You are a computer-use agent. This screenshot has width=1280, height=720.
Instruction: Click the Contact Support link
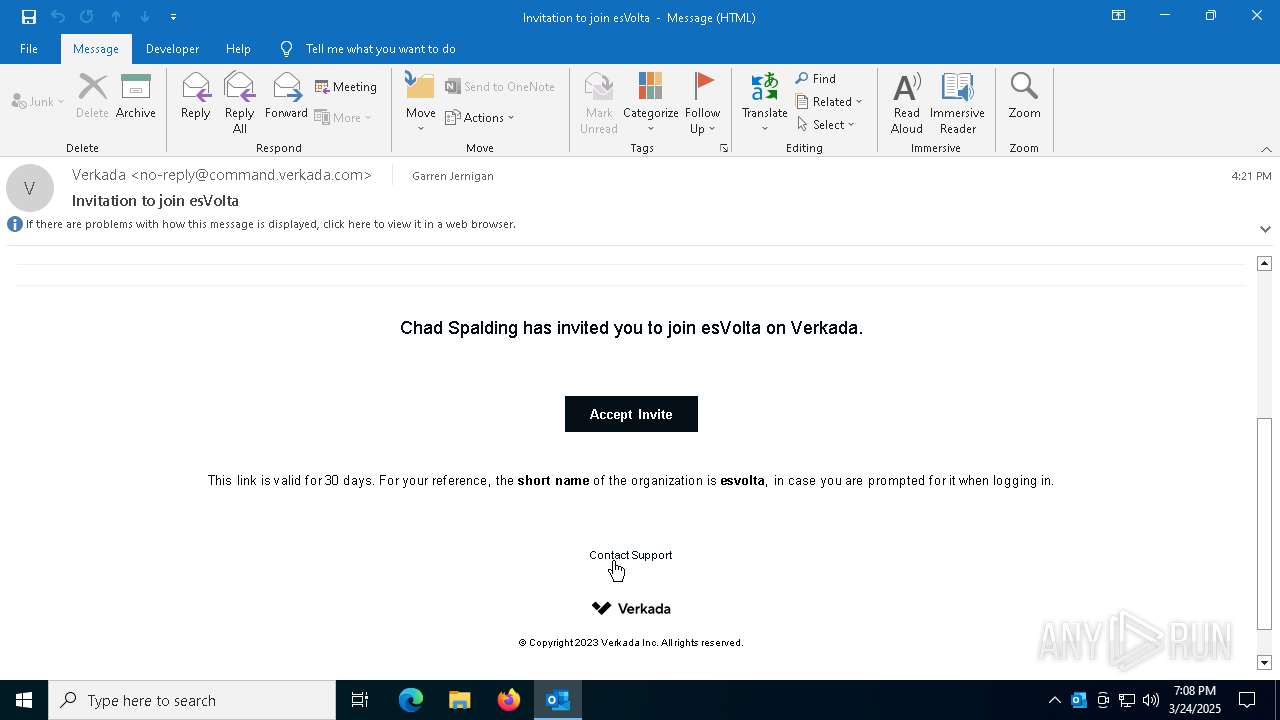coord(631,555)
